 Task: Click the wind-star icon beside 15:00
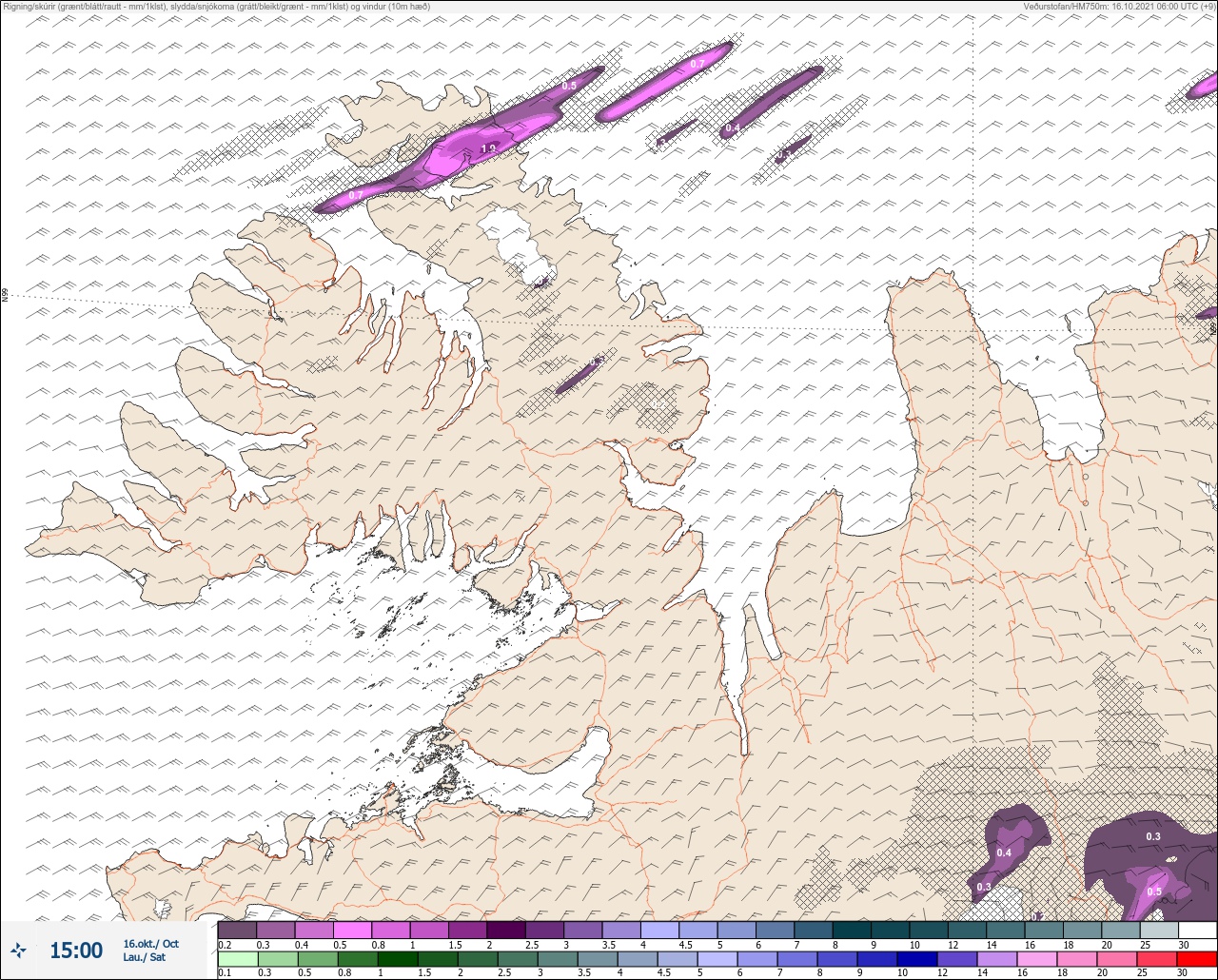[19, 950]
